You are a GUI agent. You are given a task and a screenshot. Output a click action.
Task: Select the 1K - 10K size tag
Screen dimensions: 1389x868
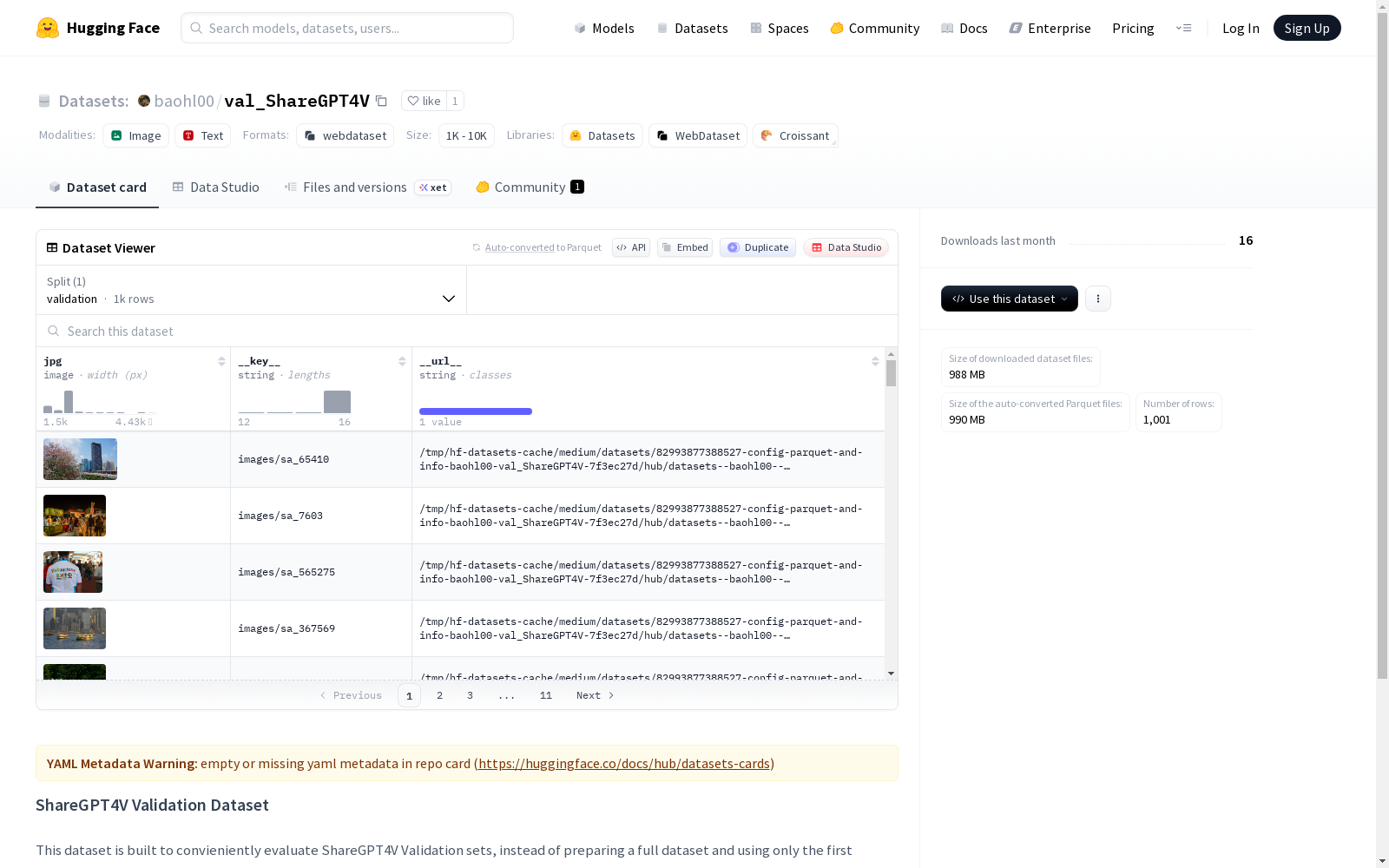[x=466, y=135]
